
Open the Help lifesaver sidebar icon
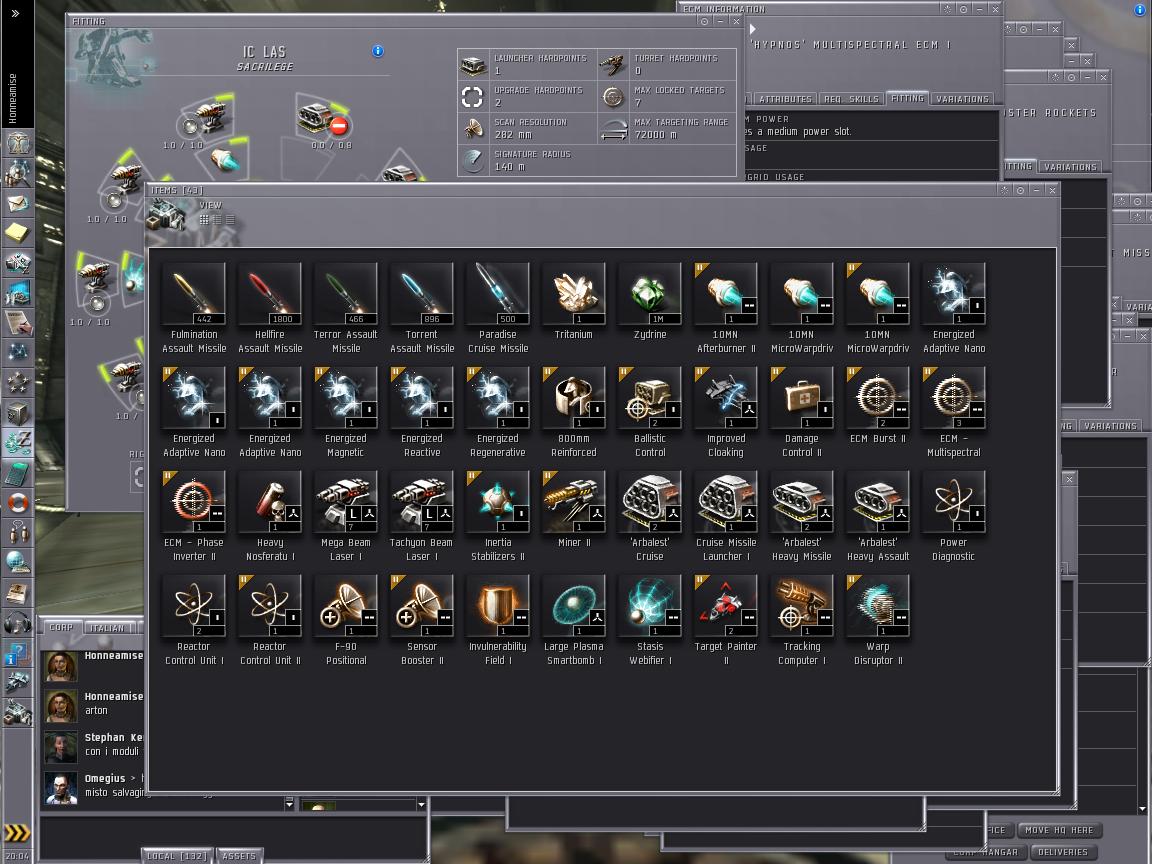click(17, 503)
